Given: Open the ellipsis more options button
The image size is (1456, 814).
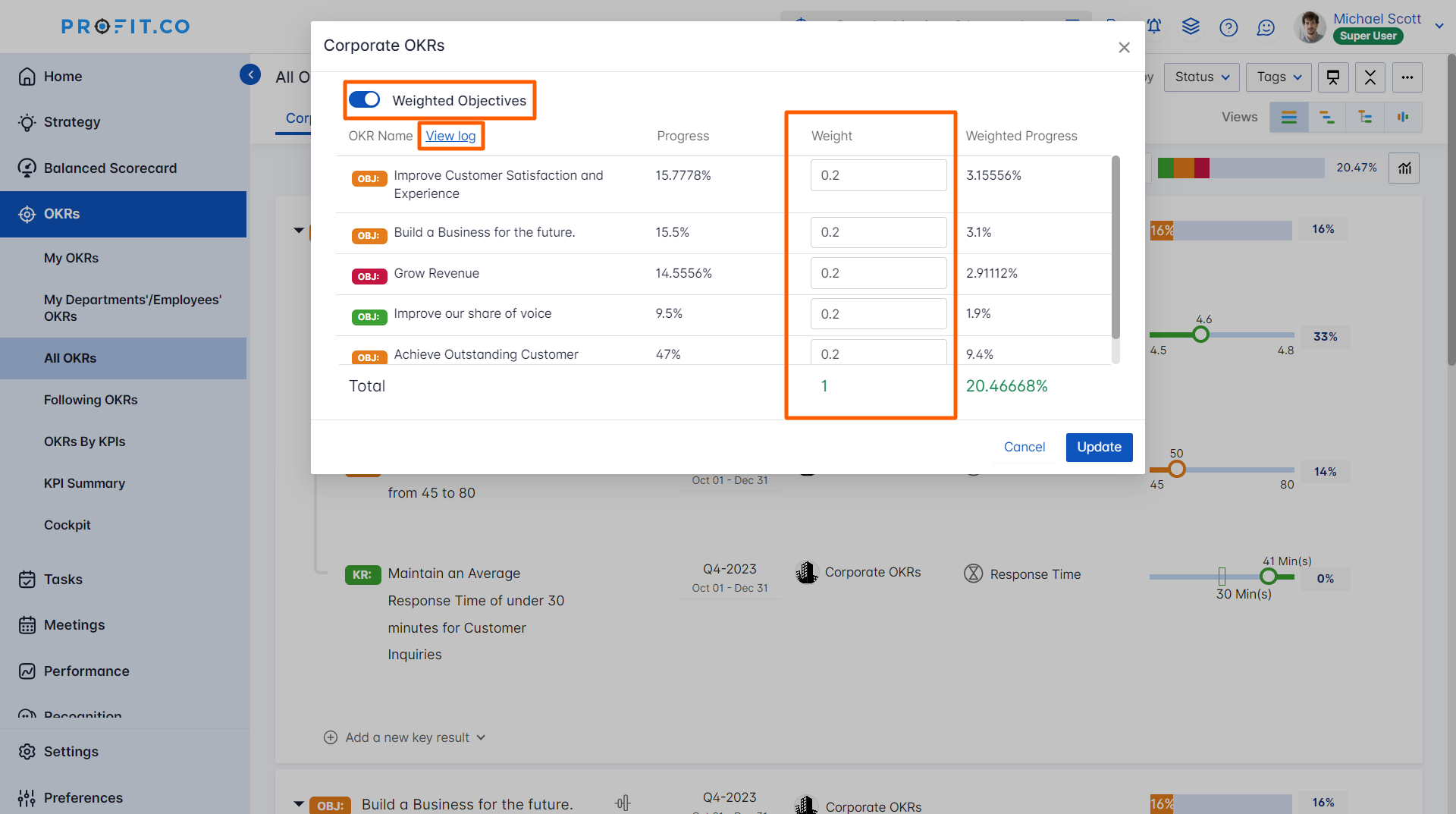Looking at the screenshot, I should pos(1407,77).
